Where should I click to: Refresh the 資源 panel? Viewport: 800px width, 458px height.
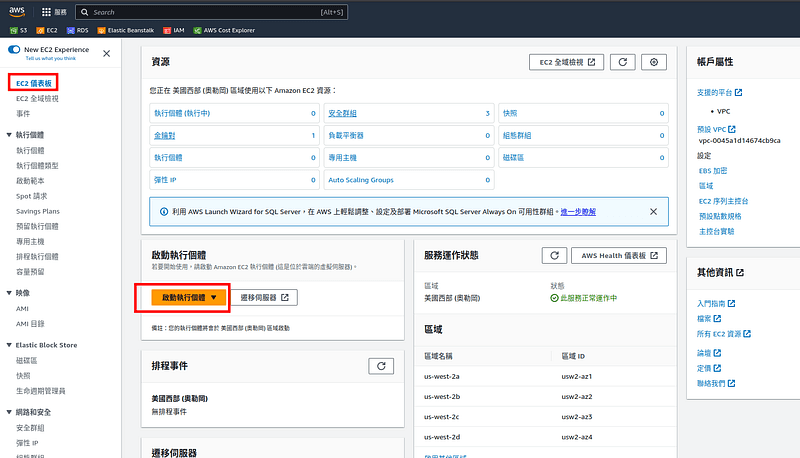(623, 62)
